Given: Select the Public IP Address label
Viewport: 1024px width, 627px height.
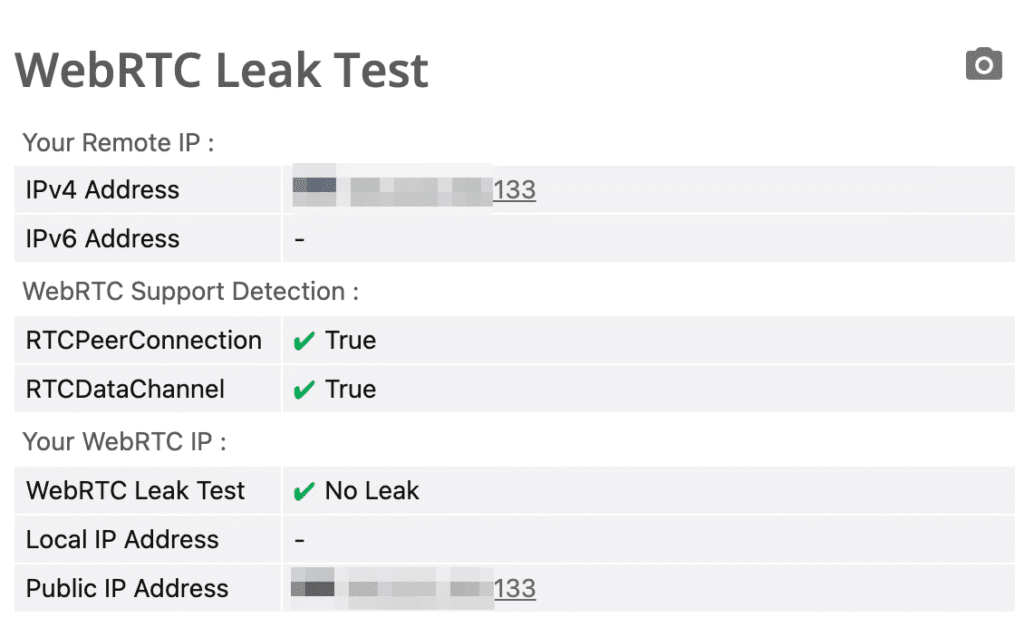Looking at the screenshot, I should pyautogui.click(x=127, y=589).
